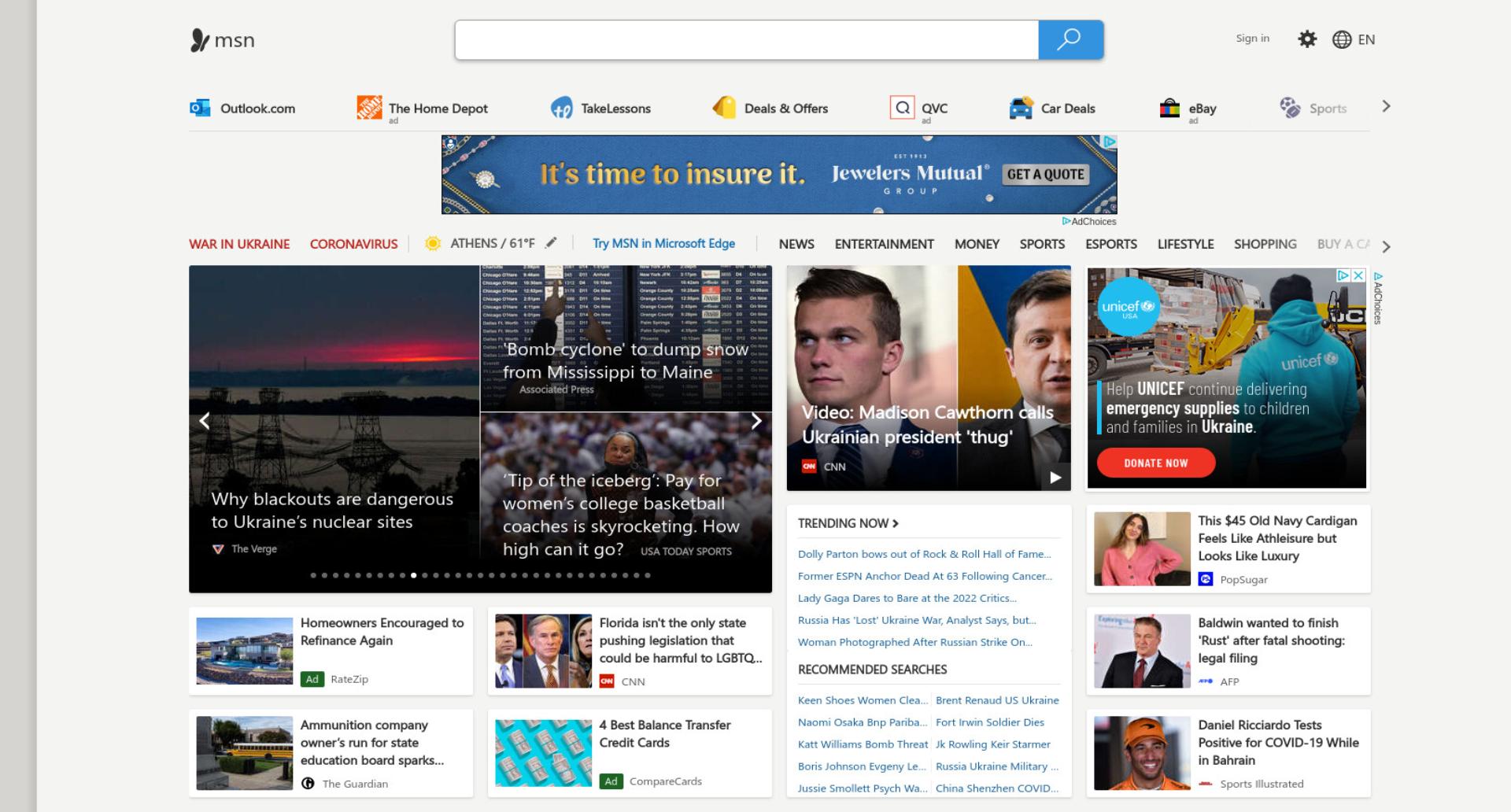The height and width of the screenshot is (812, 1511).
Task: Click the CNN logo under Cawthorn video
Action: [x=809, y=467]
